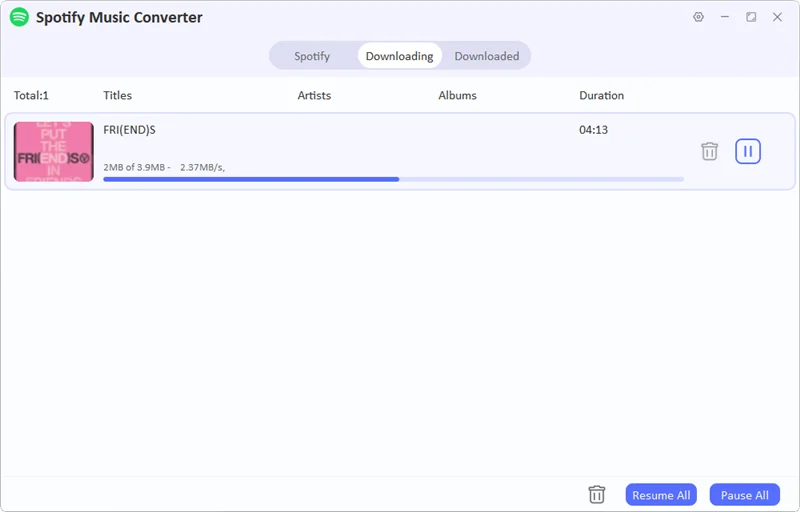Click the bottom trash icon to delete all
The image size is (800, 512).
(x=596, y=494)
